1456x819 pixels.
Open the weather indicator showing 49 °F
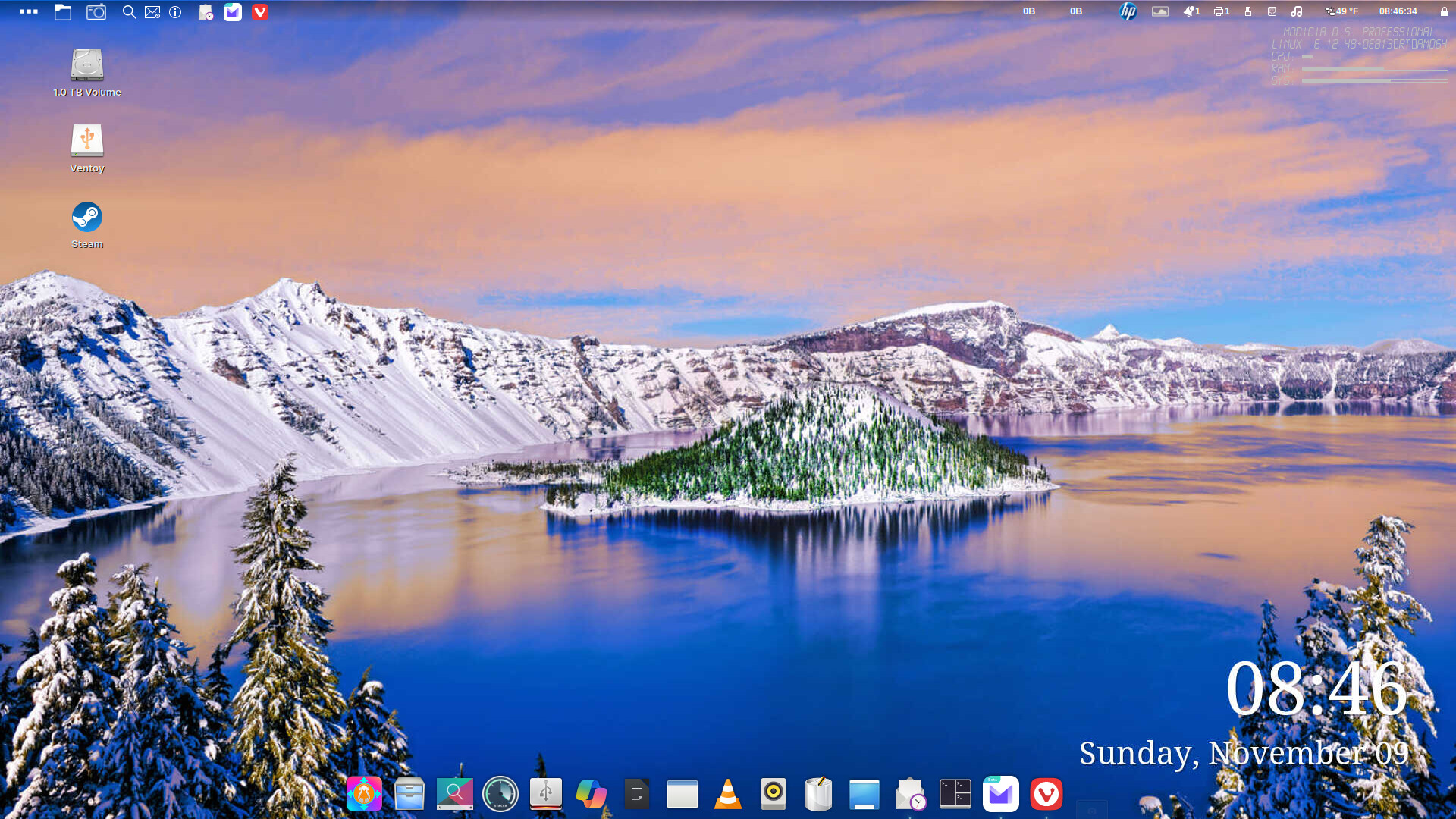coord(1341,11)
